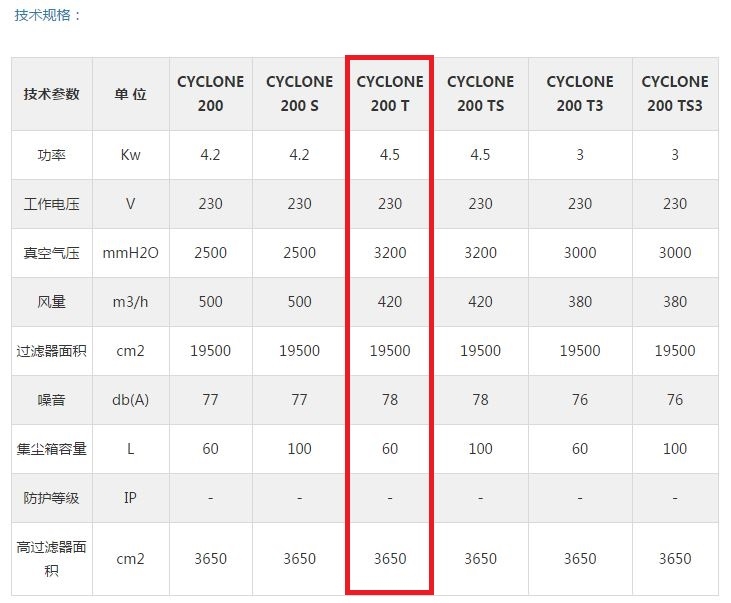
Task: Click 230 voltage value for CYCLONE 200 TS
Action: point(480,204)
